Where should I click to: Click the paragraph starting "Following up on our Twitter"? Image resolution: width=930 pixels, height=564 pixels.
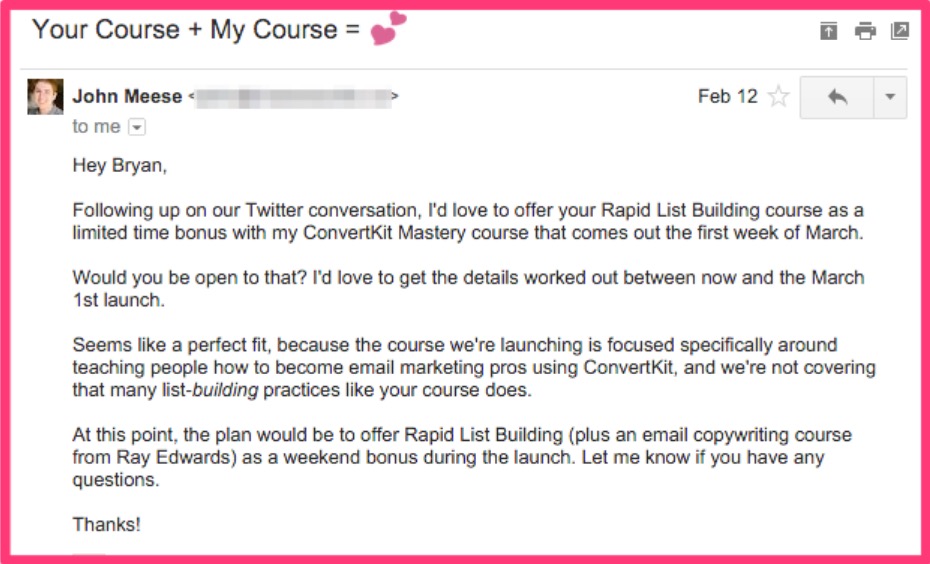(x=468, y=221)
